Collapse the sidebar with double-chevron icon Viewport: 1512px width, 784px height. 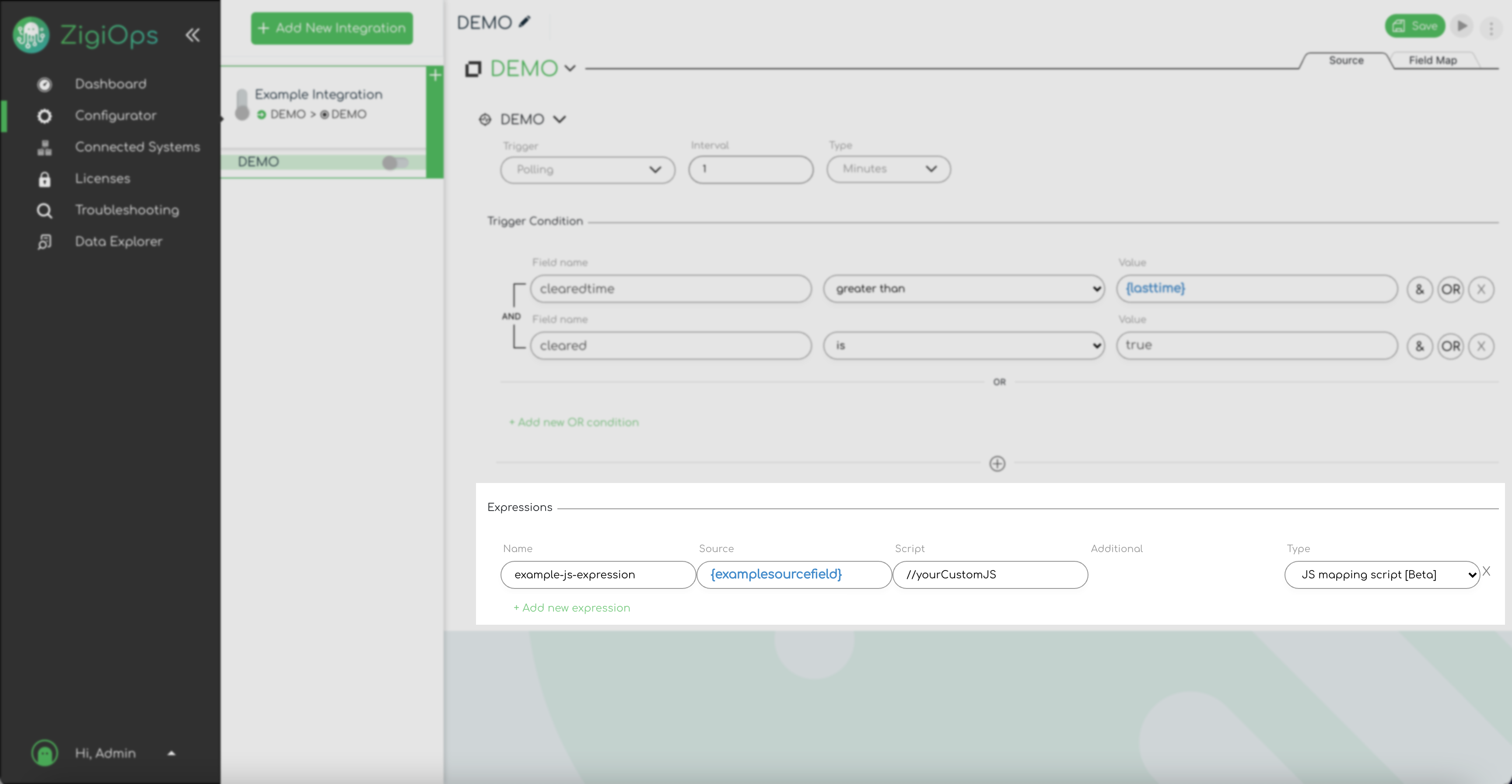pyautogui.click(x=192, y=35)
